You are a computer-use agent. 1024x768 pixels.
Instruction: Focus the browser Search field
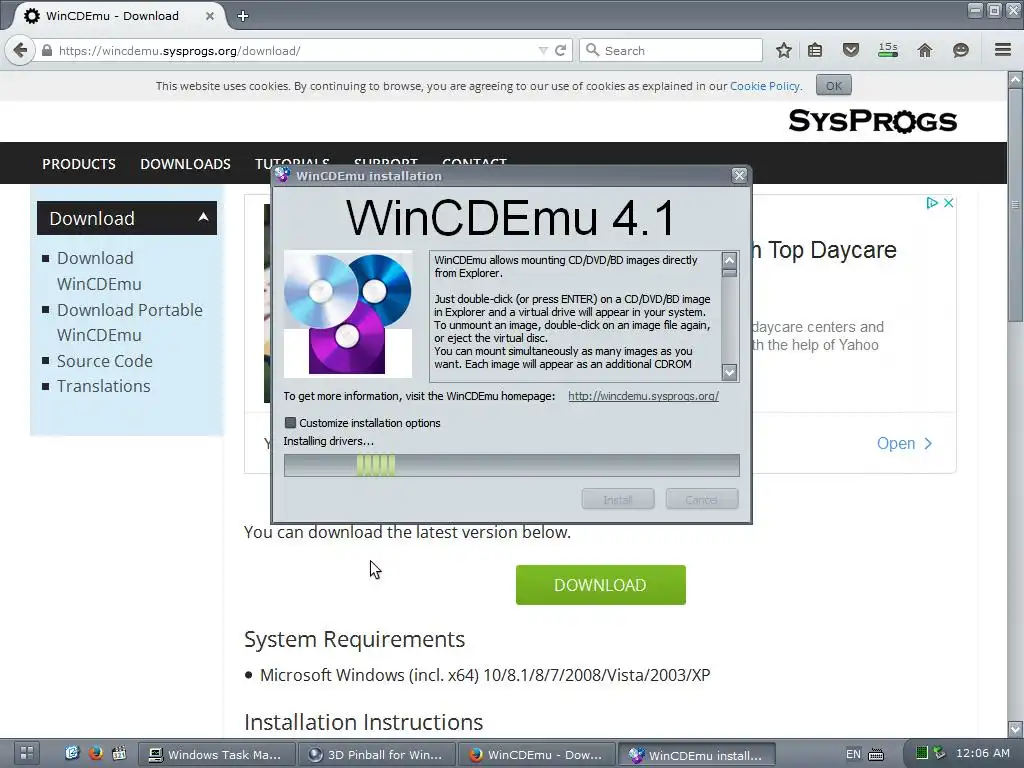click(671, 50)
